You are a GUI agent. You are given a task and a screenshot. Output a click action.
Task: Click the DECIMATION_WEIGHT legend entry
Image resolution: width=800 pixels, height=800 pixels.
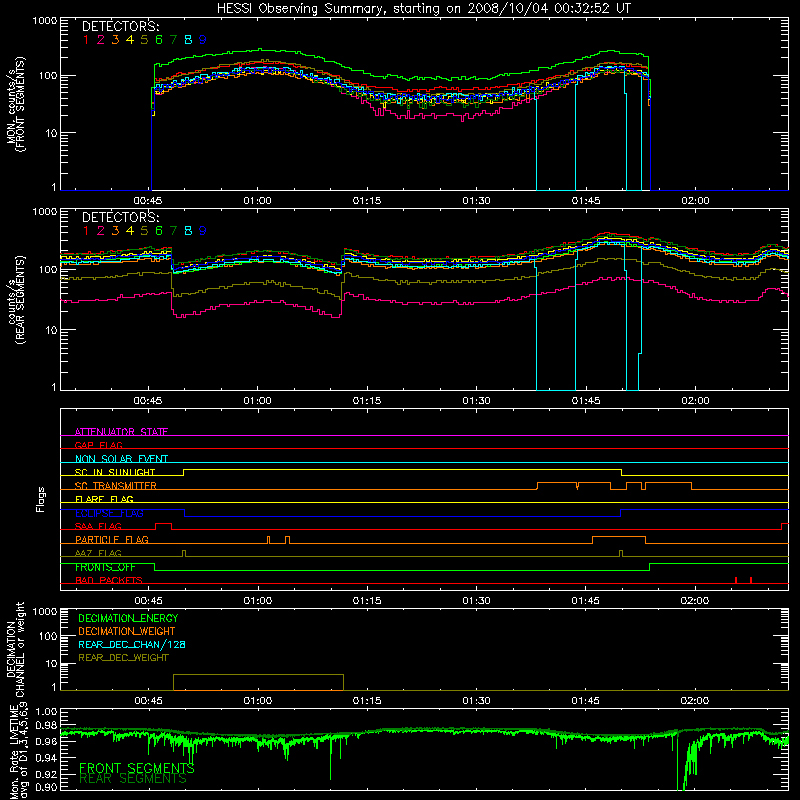point(127,631)
